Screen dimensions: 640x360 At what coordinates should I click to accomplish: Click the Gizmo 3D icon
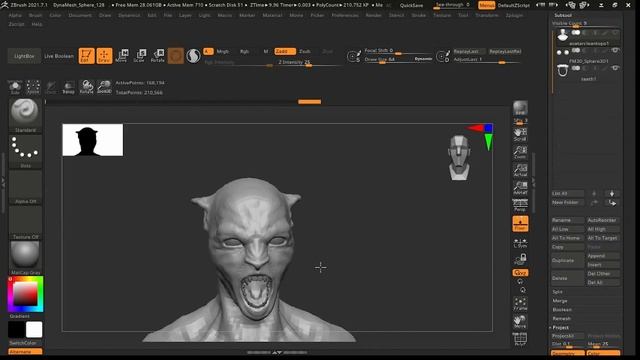point(176,56)
